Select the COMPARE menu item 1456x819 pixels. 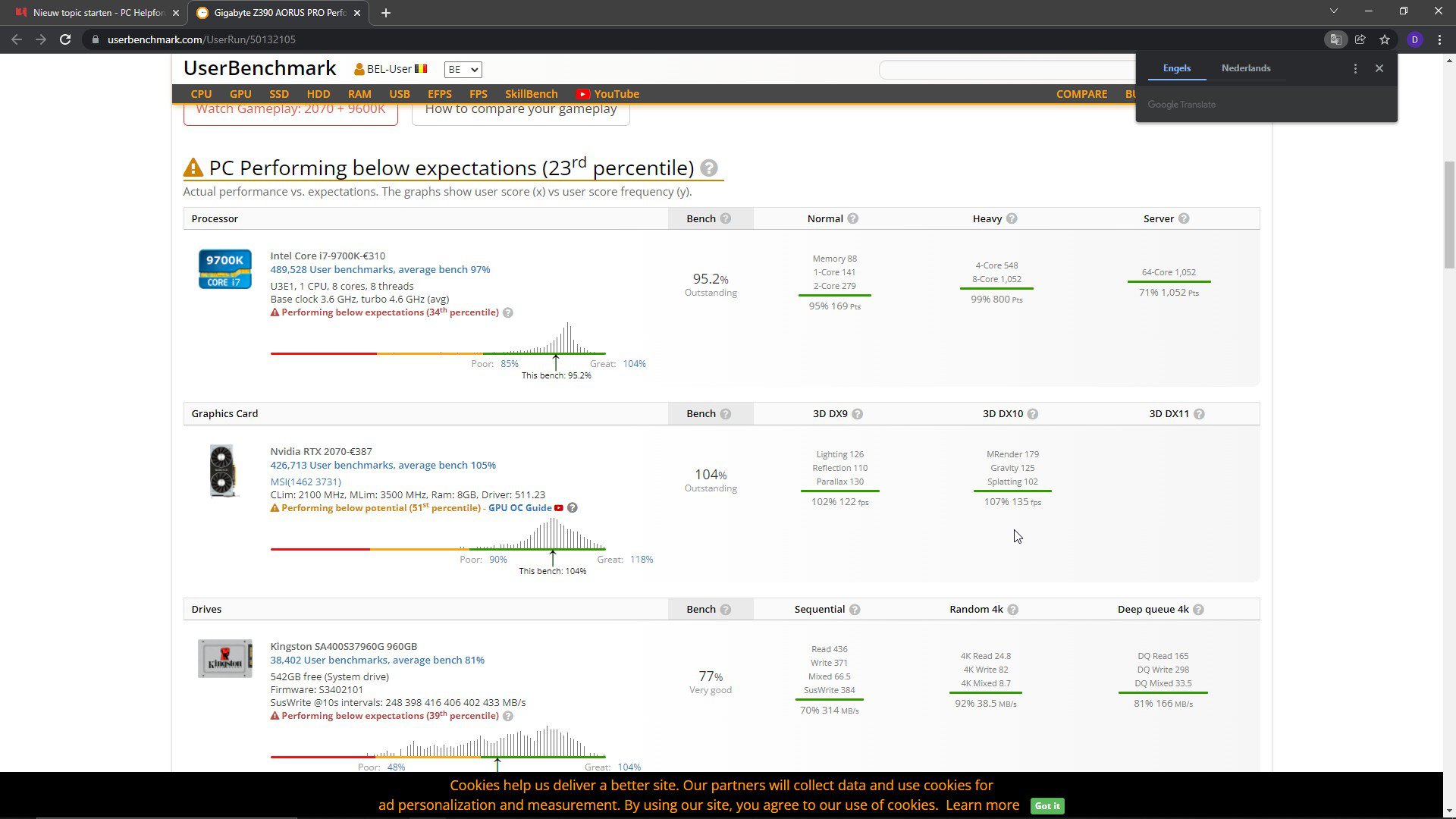[x=1081, y=94]
